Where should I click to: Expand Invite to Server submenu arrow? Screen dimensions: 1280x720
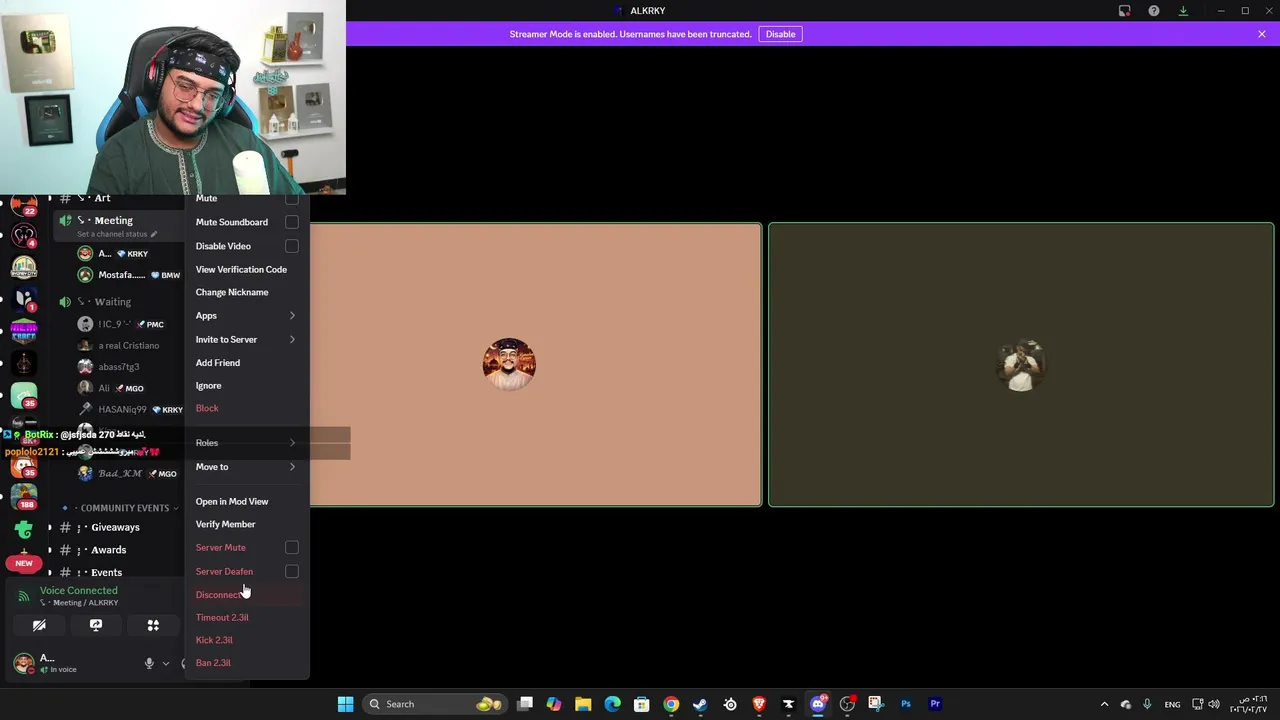coord(292,339)
